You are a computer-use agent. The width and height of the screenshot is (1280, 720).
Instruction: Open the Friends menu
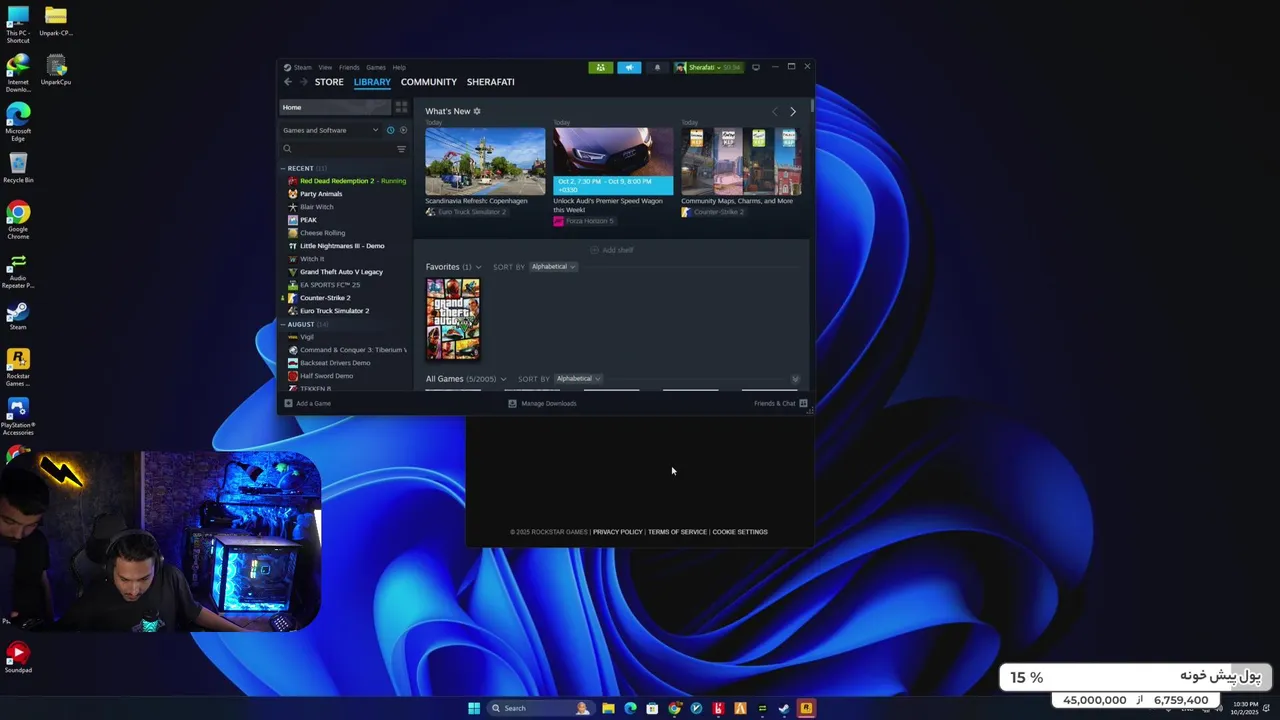pyautogui.click(x=349, y=67)
